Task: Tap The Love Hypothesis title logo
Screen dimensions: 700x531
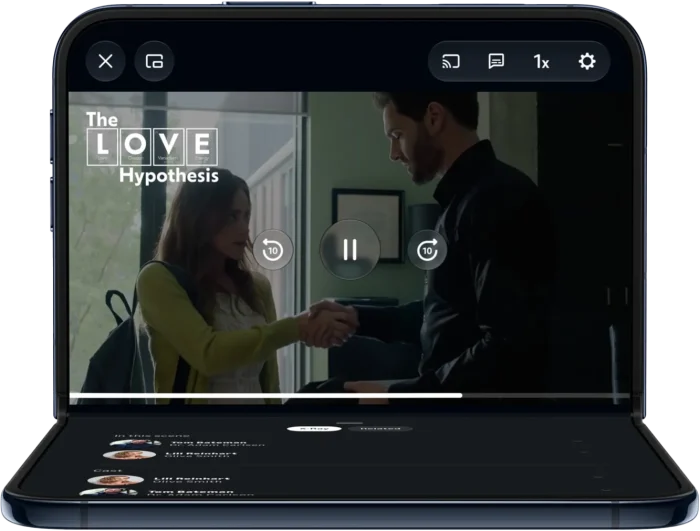Action: tap(152, 147)
